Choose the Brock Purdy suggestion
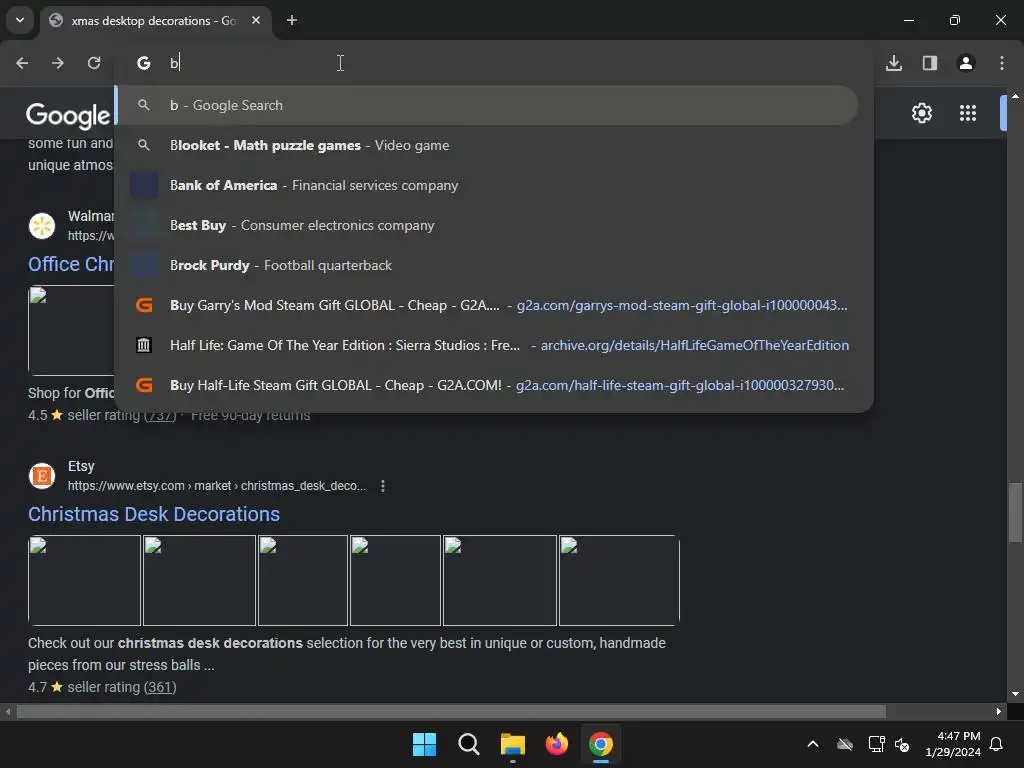The height and width of the screenshot is (768, 1024). pos(486,265)
